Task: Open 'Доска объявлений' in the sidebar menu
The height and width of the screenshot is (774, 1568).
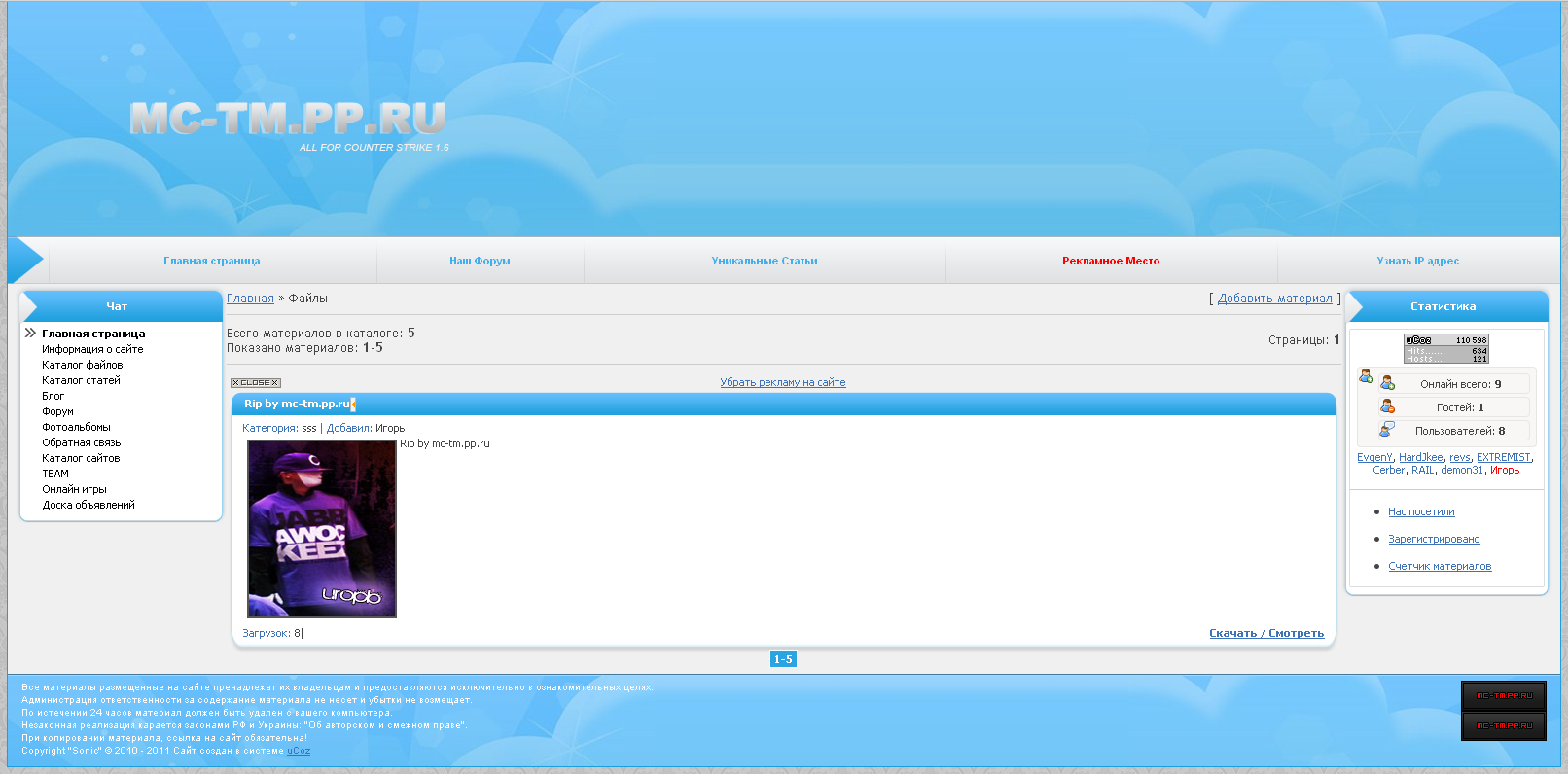Action: 89,505
